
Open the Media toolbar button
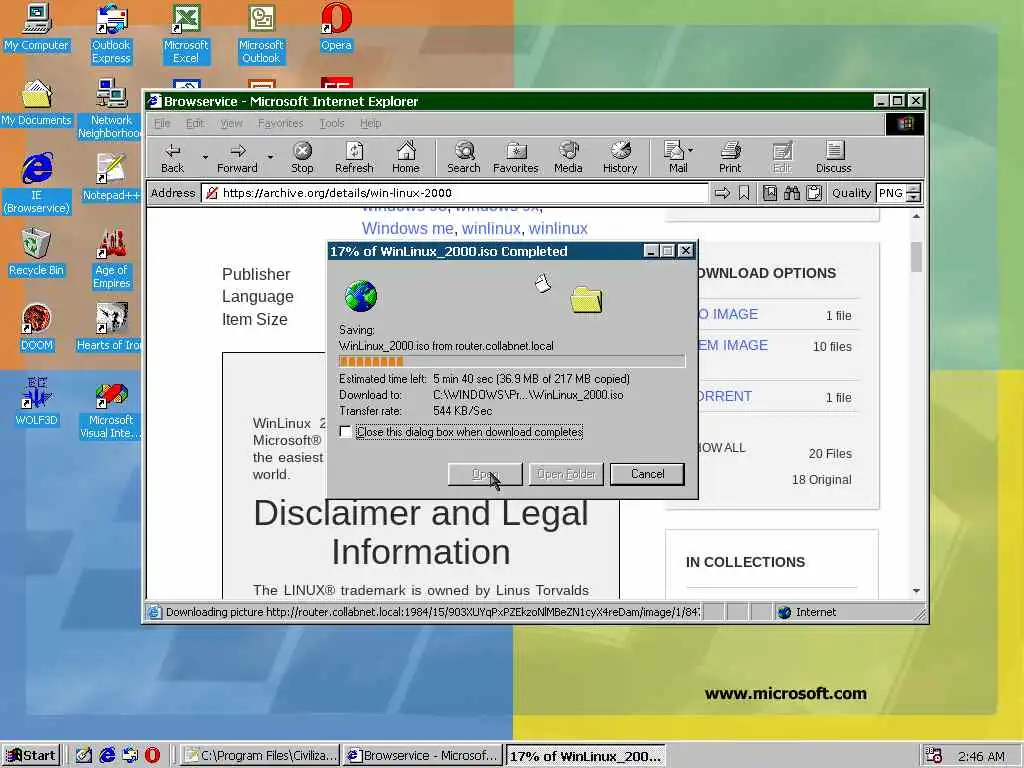(568, 157)
